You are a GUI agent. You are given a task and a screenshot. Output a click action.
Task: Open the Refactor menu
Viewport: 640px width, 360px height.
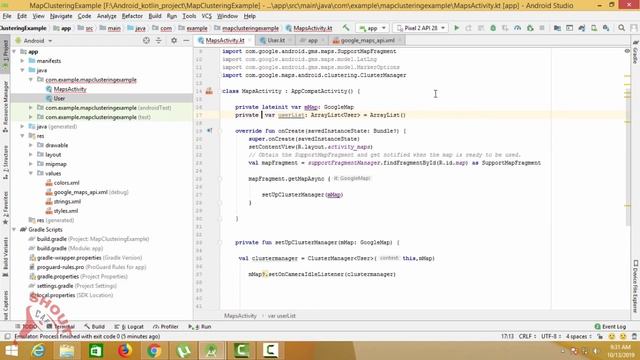[x=132, y=16]
